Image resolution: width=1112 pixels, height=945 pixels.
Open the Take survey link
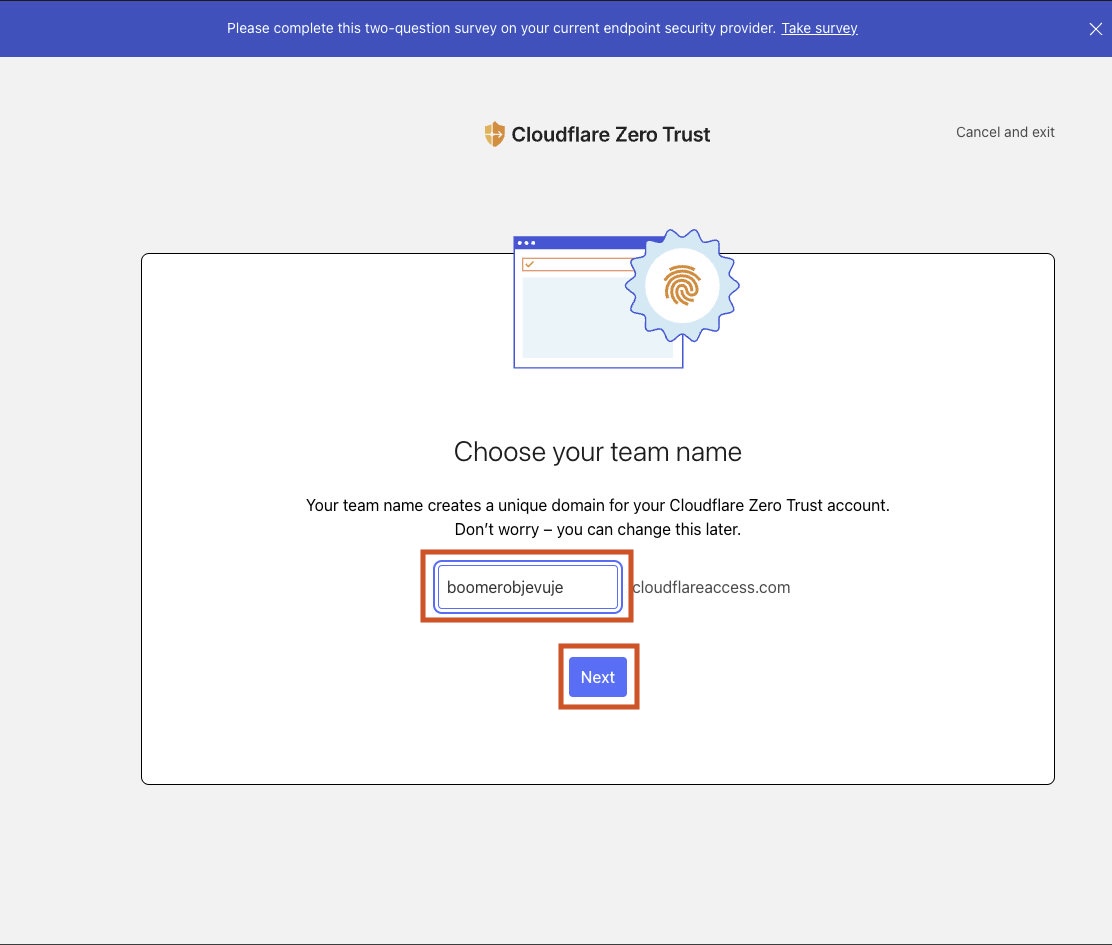[819, 28]
